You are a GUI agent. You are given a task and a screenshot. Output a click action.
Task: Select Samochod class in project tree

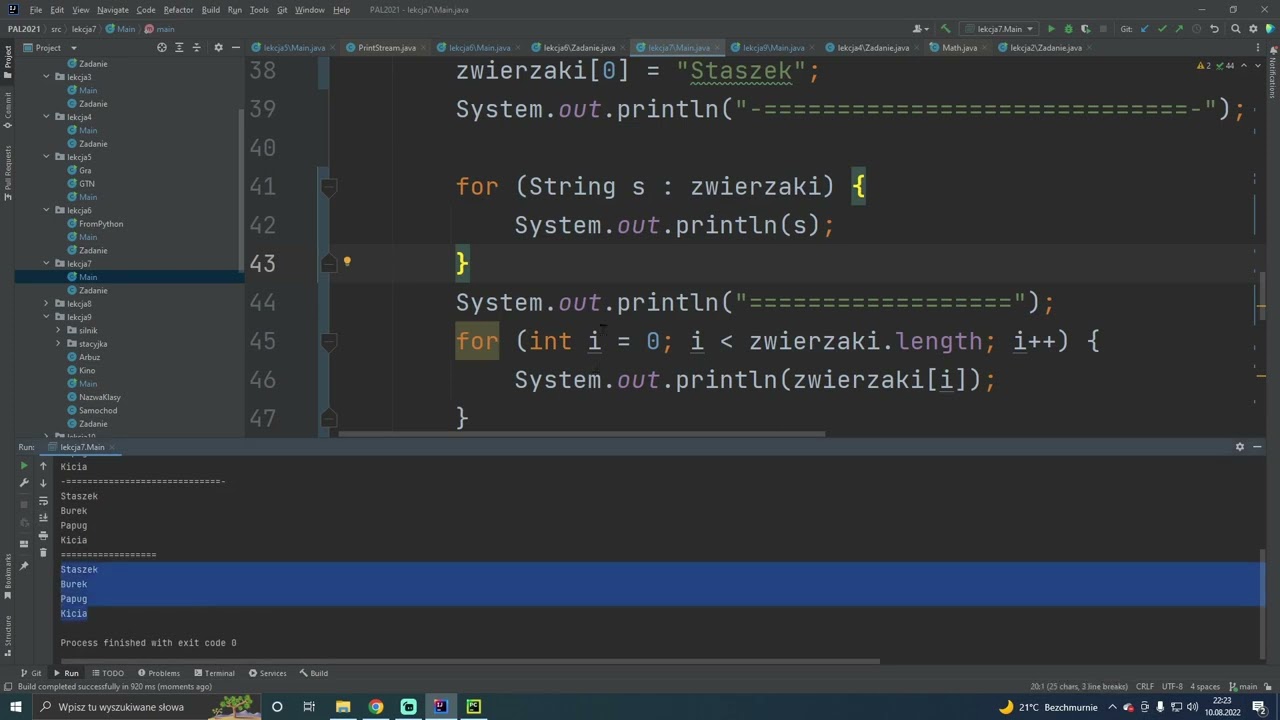tap(98, 411)
